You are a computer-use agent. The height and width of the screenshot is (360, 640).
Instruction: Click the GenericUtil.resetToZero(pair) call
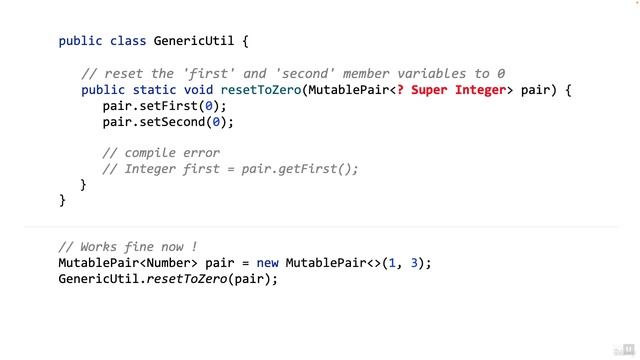168,279
